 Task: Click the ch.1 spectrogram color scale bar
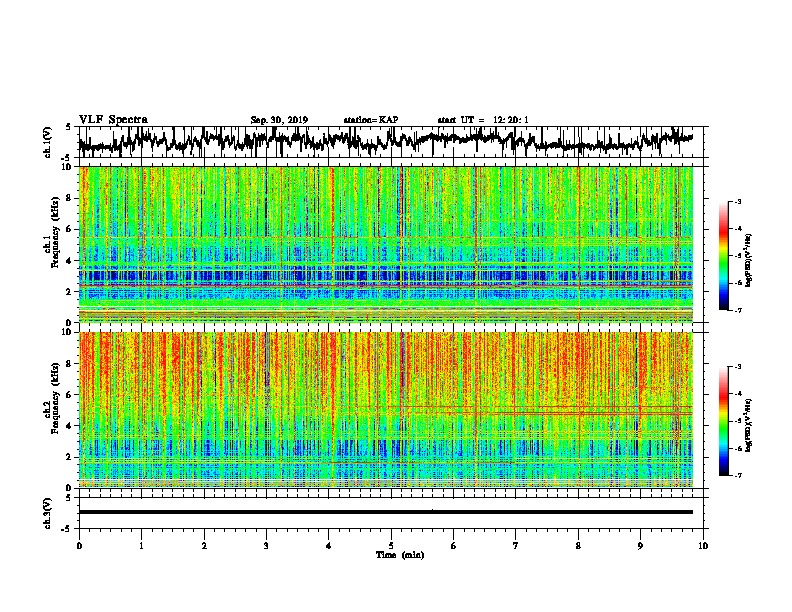click(x=723, y=256)
